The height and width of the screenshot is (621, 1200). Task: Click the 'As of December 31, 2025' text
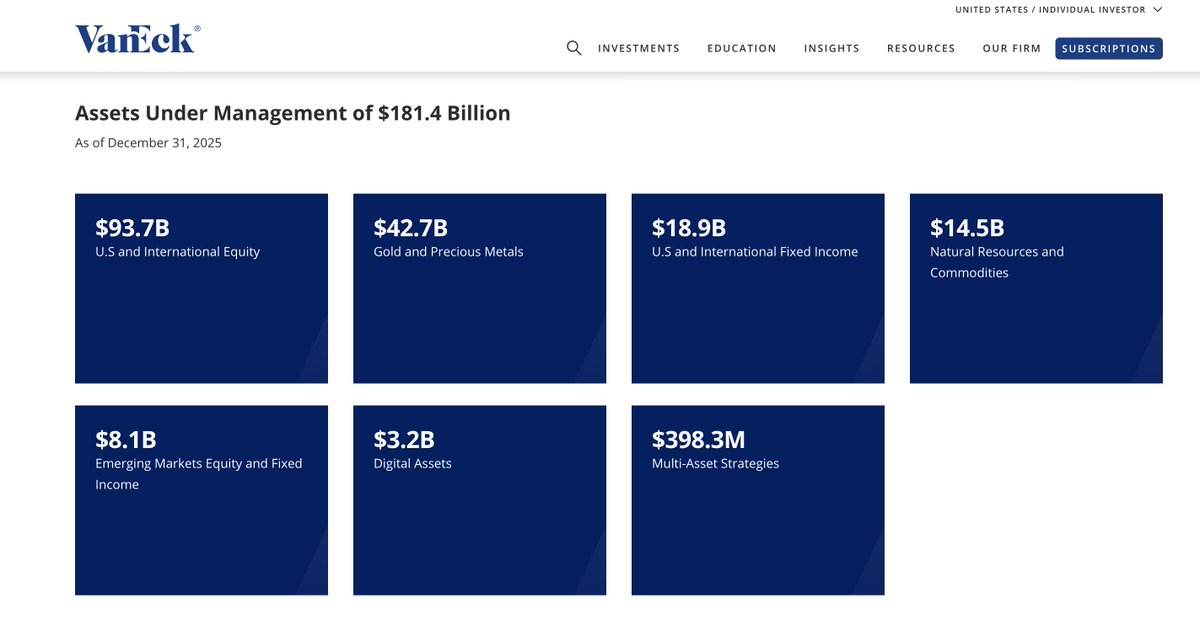(148, 143)
